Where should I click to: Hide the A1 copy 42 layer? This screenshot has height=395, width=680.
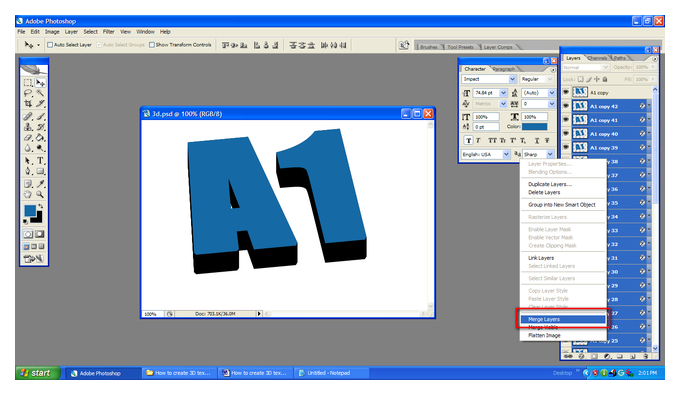pos(566,106)
